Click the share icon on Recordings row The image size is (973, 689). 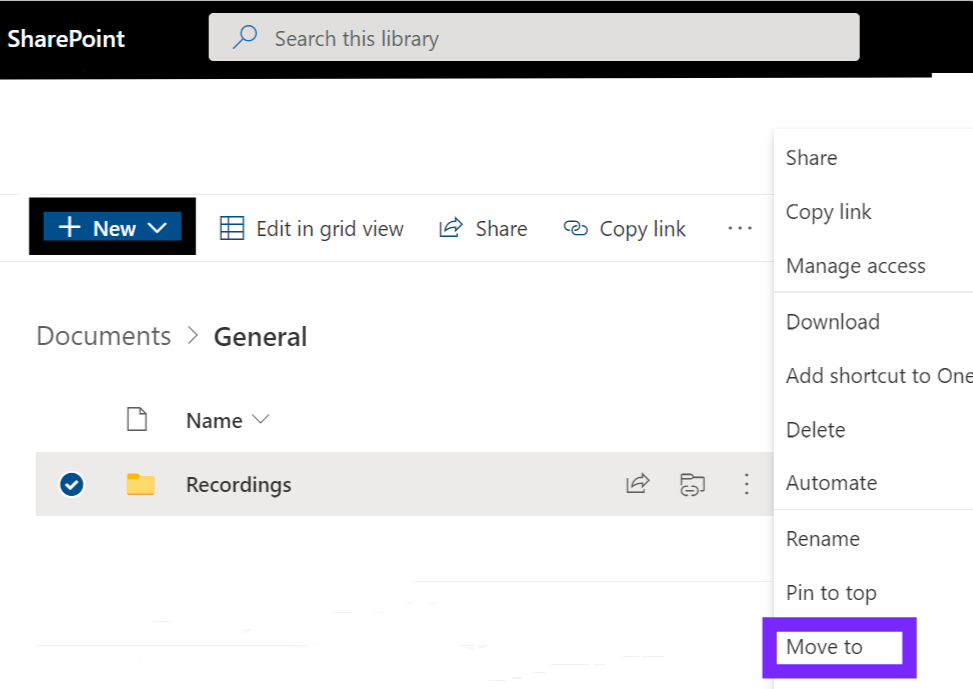(637, 484)
